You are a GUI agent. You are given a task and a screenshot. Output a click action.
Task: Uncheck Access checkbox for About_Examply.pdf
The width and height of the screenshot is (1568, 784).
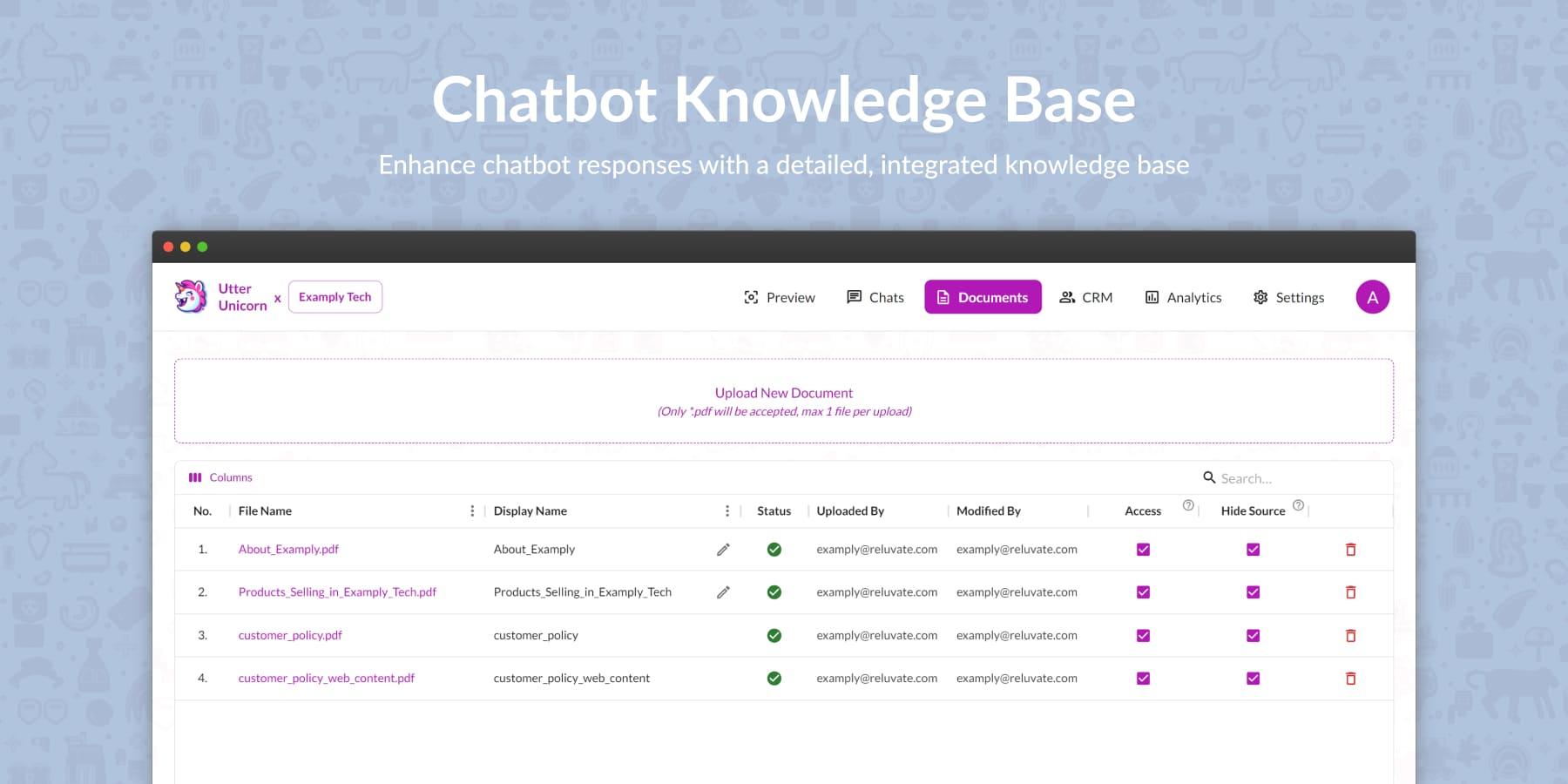[1143, 550]
